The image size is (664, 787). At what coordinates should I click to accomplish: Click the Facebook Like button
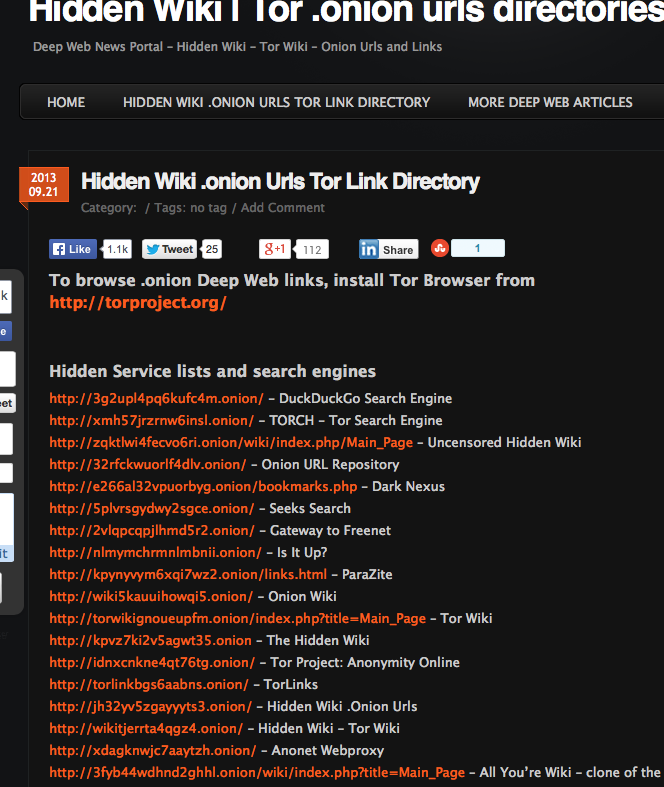73,249
